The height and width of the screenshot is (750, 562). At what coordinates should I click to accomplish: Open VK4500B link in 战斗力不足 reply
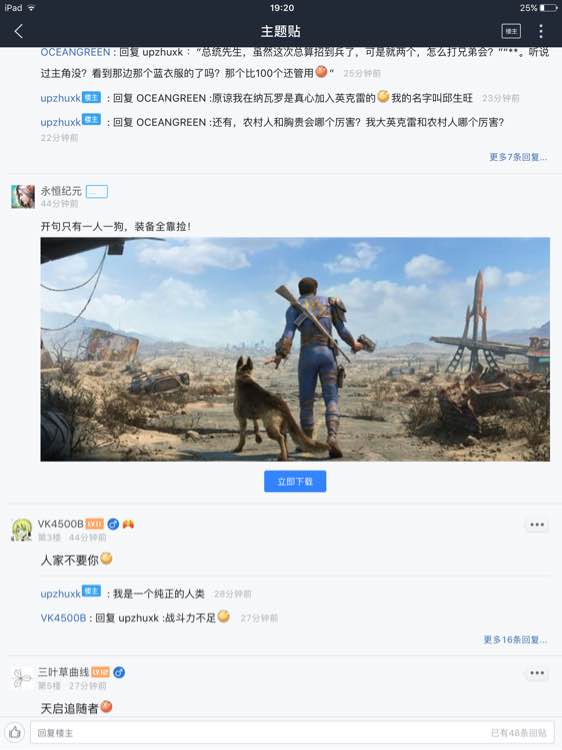63,618
